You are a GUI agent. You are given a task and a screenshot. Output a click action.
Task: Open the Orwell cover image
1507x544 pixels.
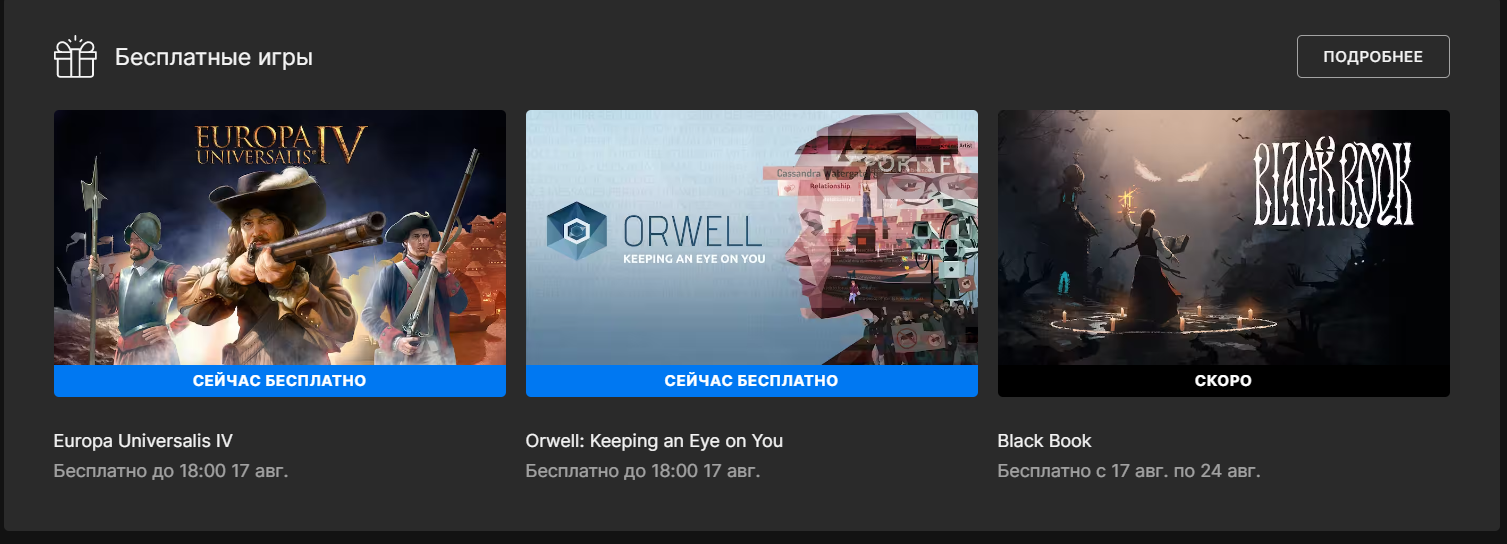pos(752,237)
